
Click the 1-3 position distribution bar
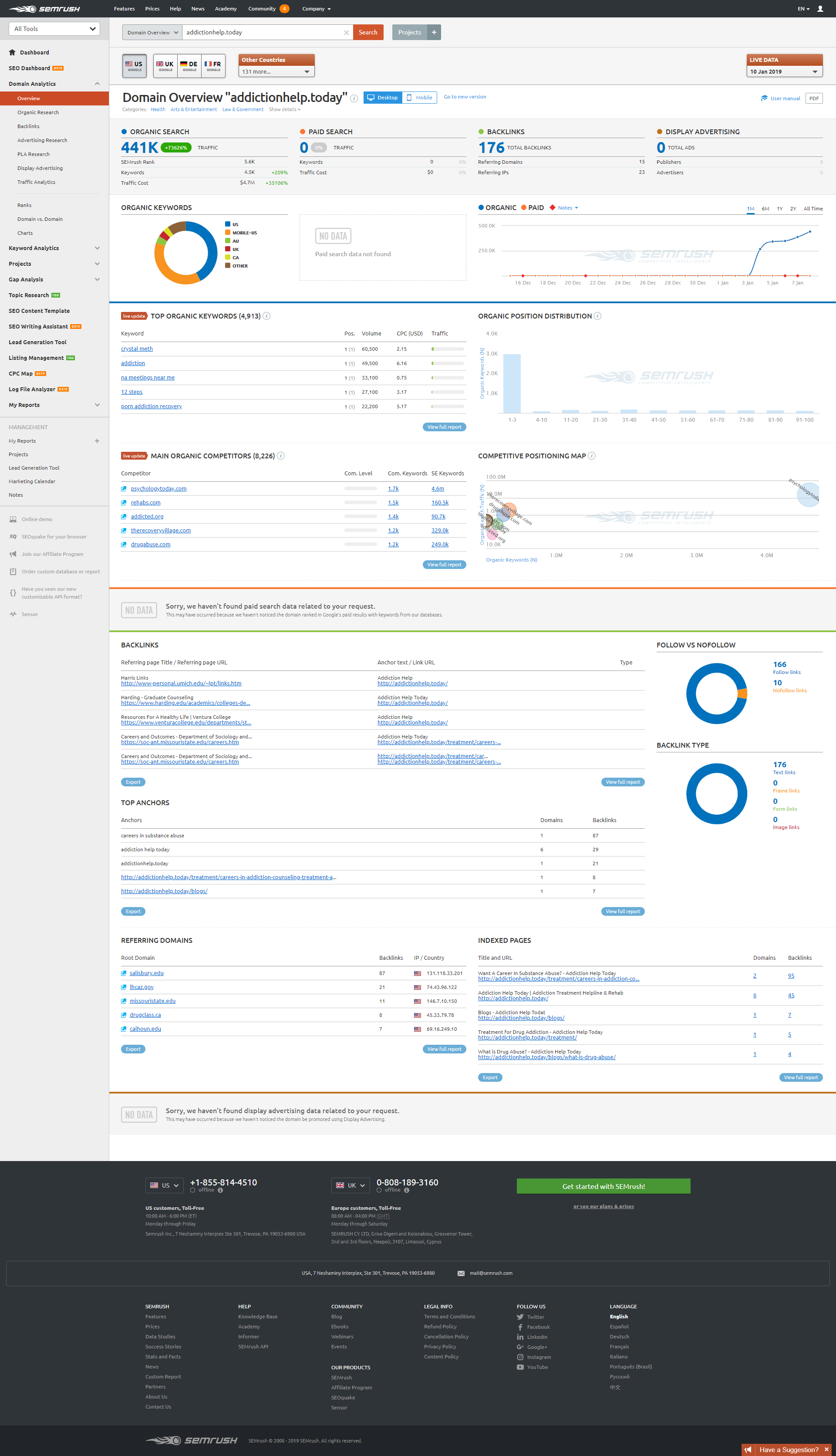click(x=512, y=384)
